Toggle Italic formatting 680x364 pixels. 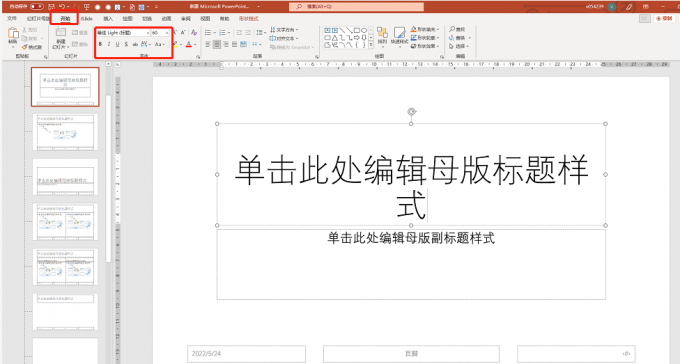click(x=109, y=44)
